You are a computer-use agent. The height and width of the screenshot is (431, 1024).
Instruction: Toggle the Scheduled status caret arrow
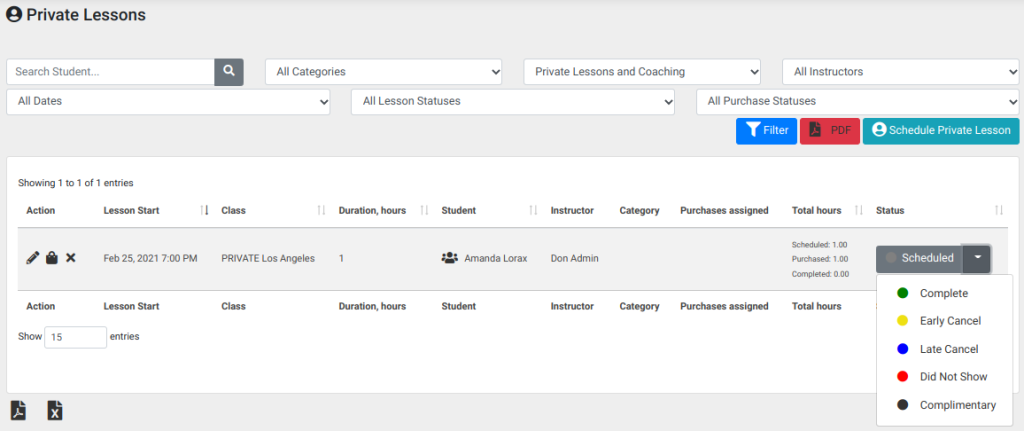[x=978, y=258]
